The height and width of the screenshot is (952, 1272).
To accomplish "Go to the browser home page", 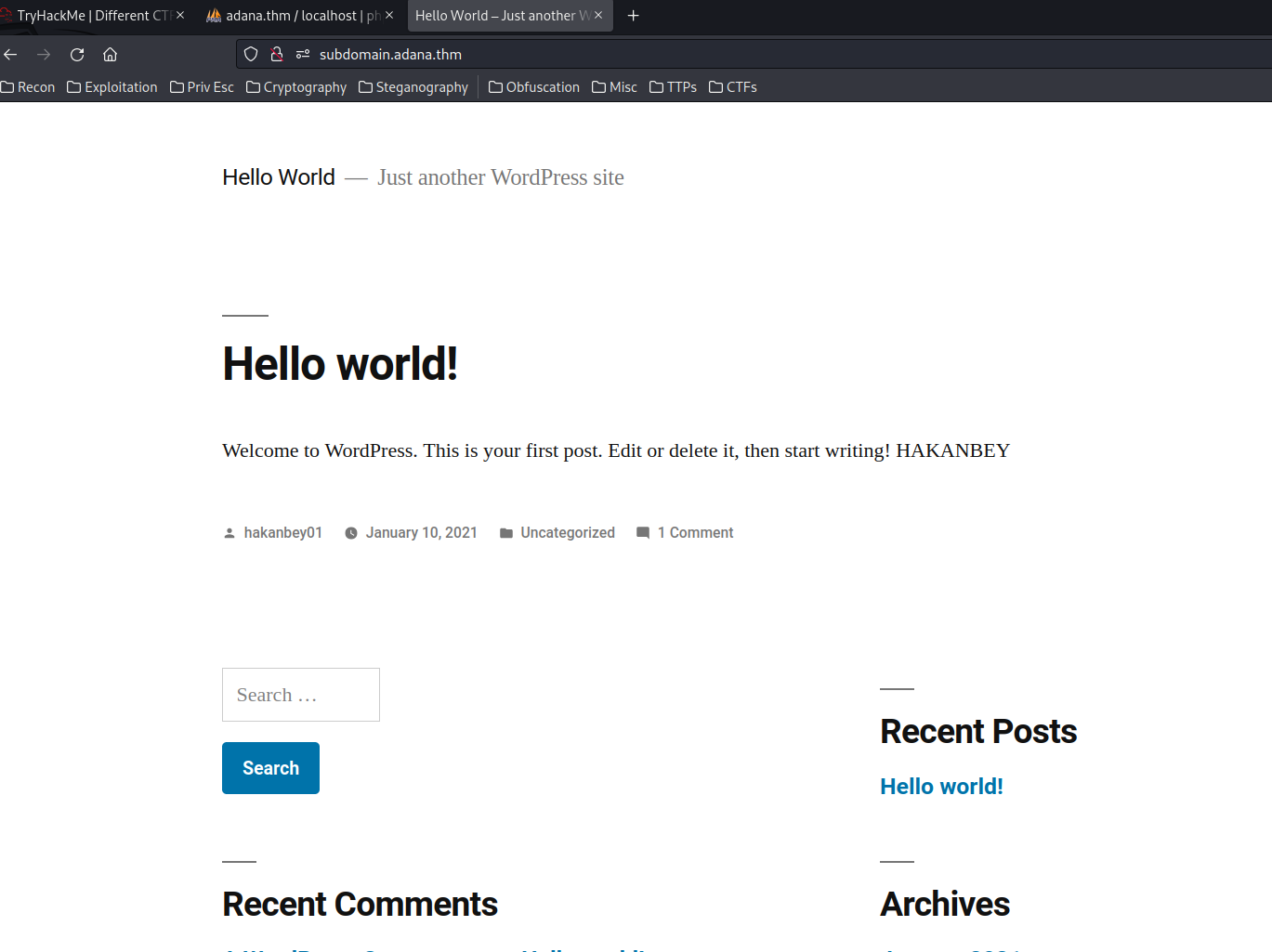I will coord(110,55).
